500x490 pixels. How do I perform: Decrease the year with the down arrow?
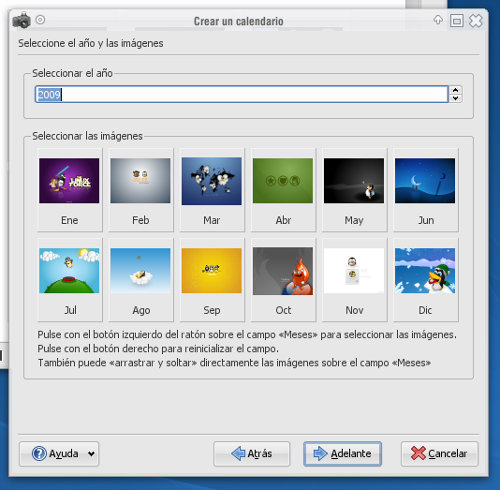click(455, 98)
